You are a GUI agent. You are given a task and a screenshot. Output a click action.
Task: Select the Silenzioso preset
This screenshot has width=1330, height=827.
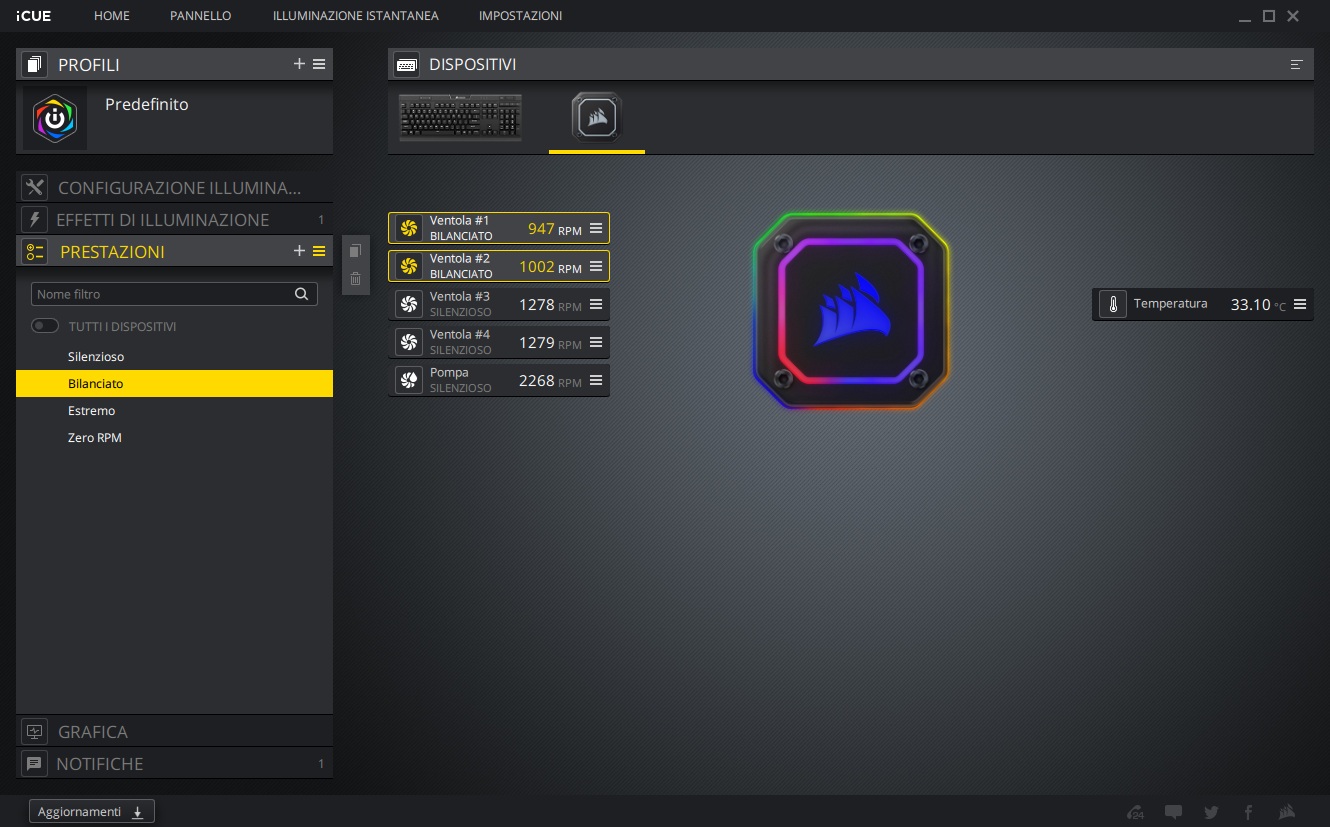click(x=174, y=357)
